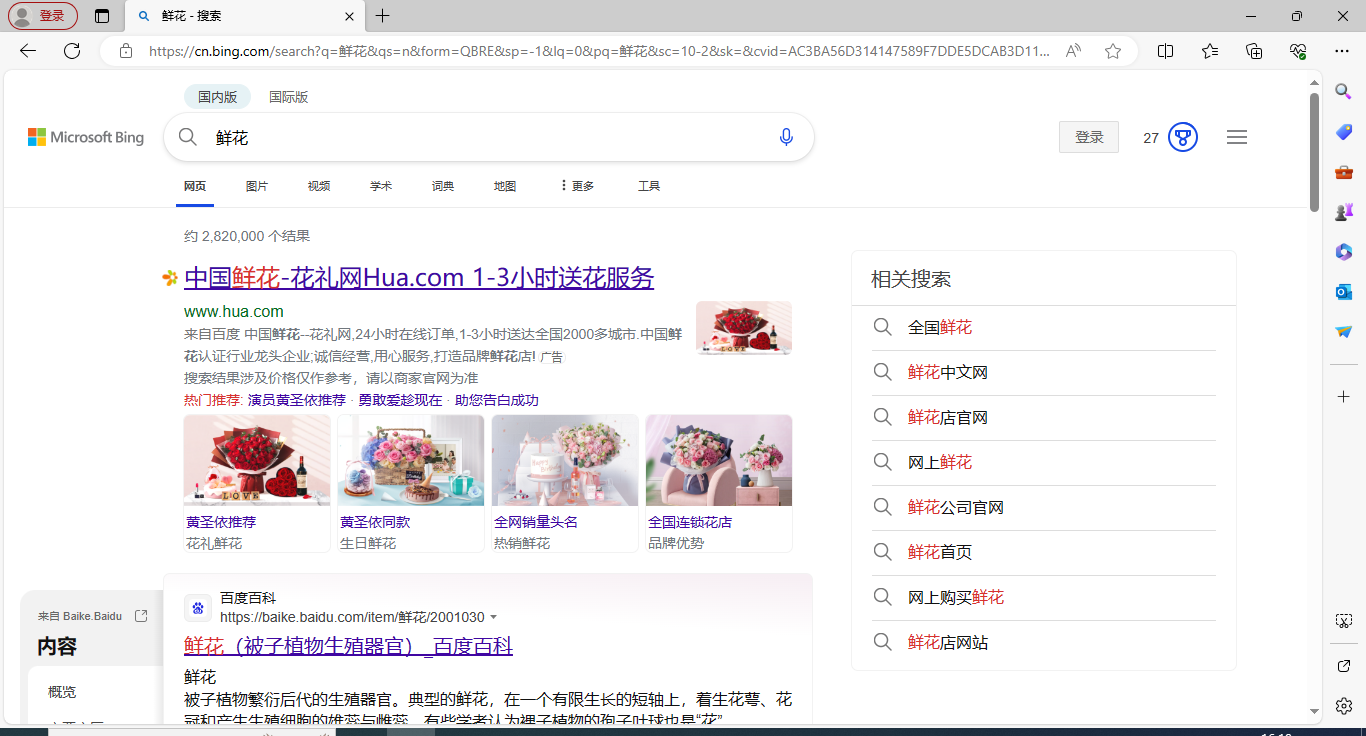Open sidebar Games chess icon
Screen dimensions: 1366x736
click(x=1344, y=212)
